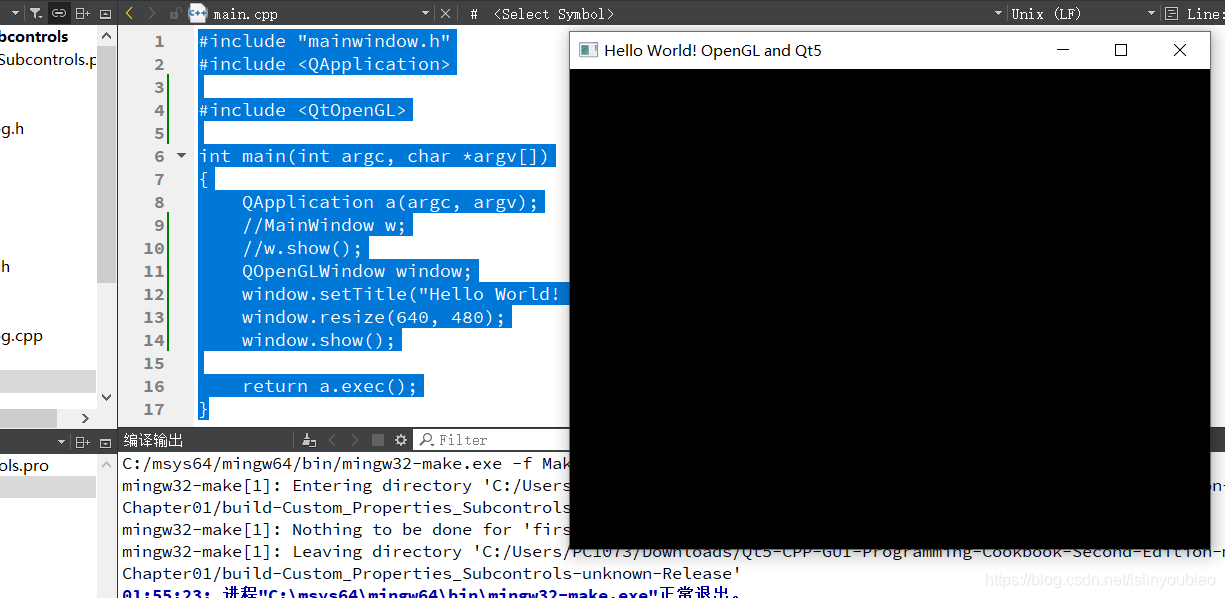Select the split editor icon in sidebar toolbar
This screenshot has width=1225, height=598.
82,13
